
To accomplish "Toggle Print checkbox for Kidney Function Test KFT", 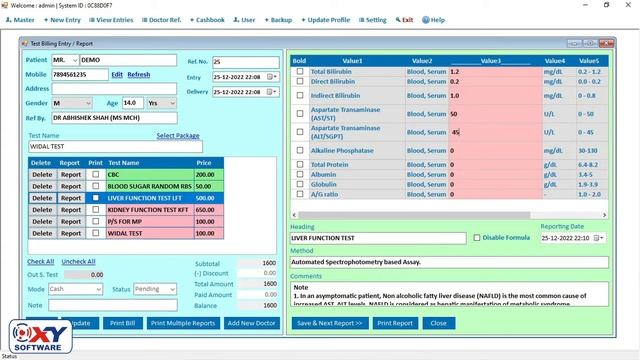I will pos(96,209).
